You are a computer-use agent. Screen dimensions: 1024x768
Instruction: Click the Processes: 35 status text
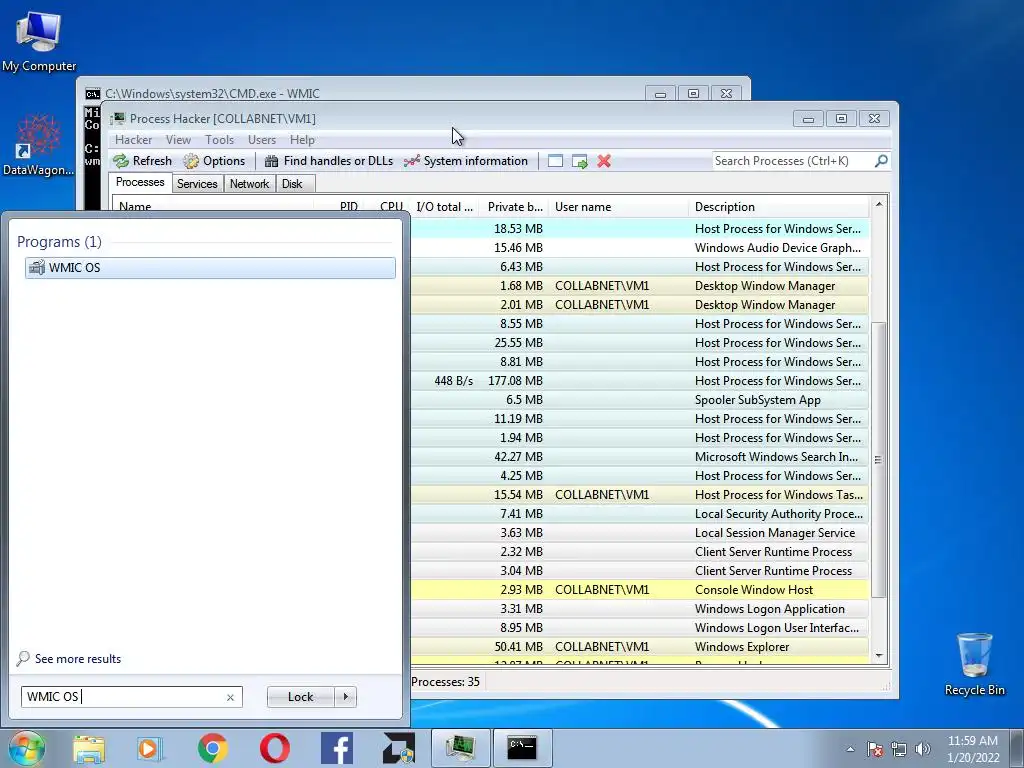coord(445,682)
